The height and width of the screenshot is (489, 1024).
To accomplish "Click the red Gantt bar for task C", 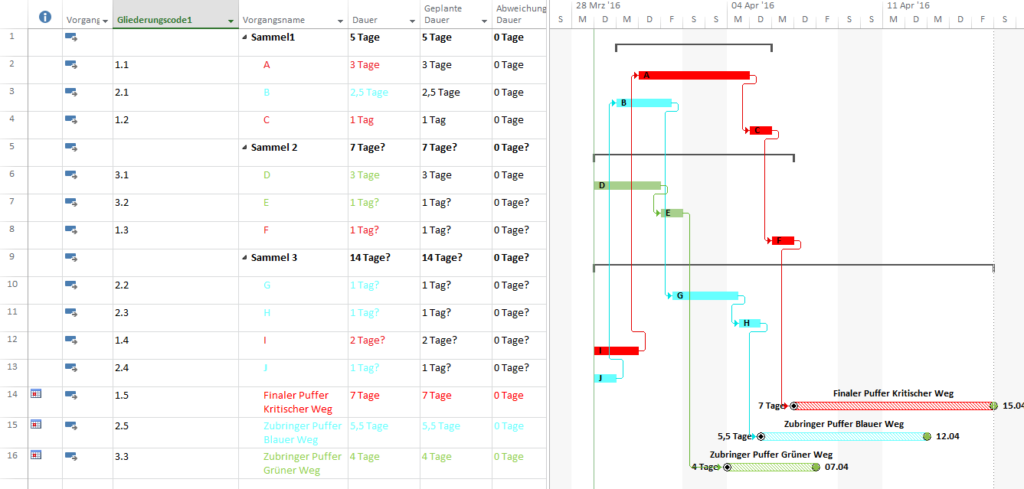I will tap(761, 131).
